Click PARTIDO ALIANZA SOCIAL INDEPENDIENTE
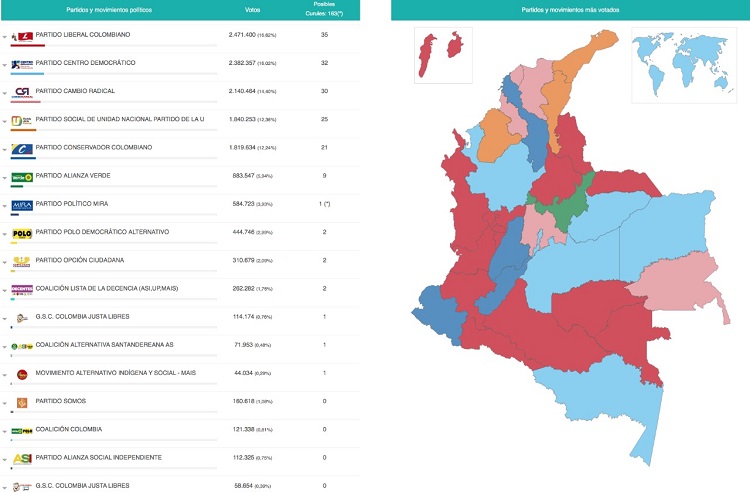 (x=99, y=458)
